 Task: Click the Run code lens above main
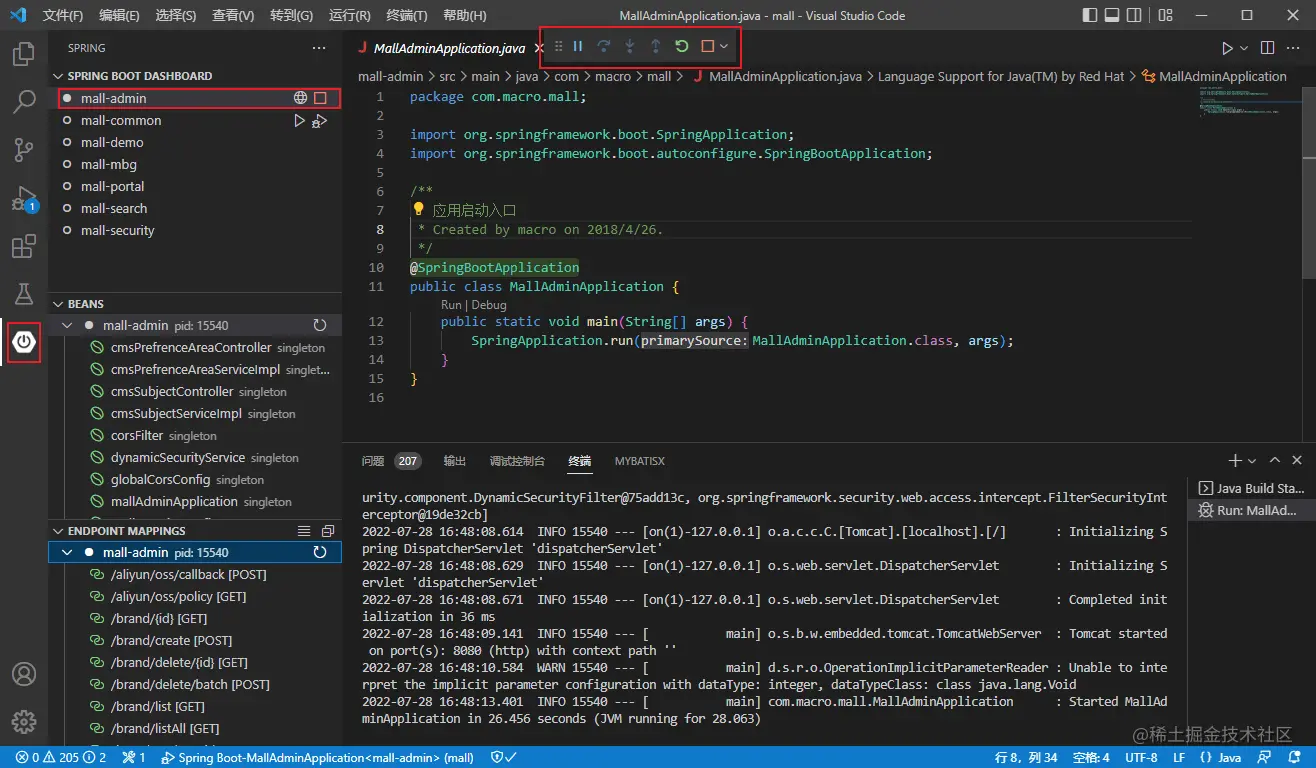click(451, 305)
